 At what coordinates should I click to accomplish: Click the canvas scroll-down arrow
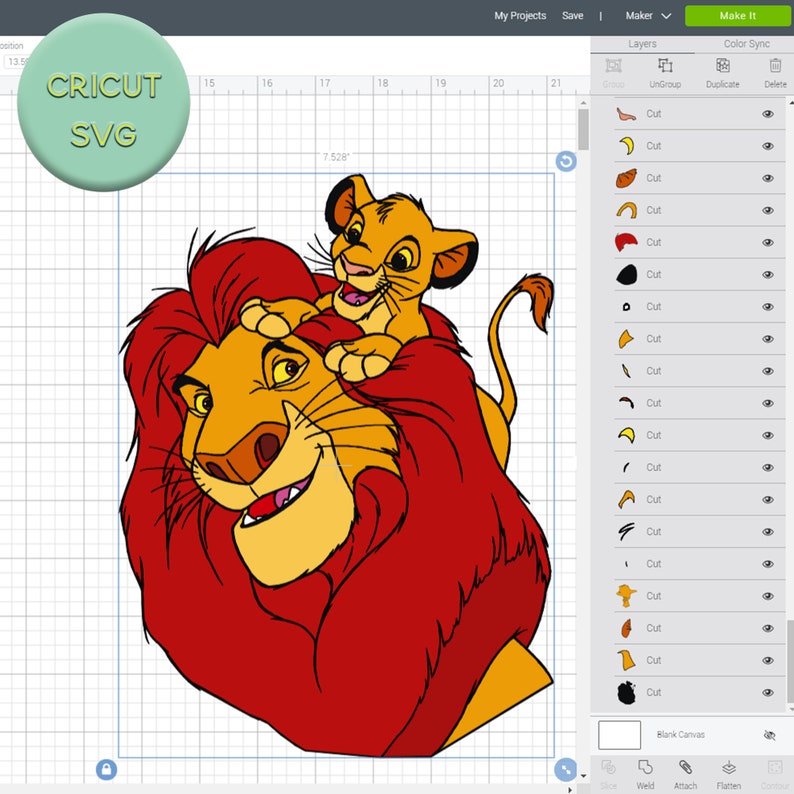click(x=583, y=776)
